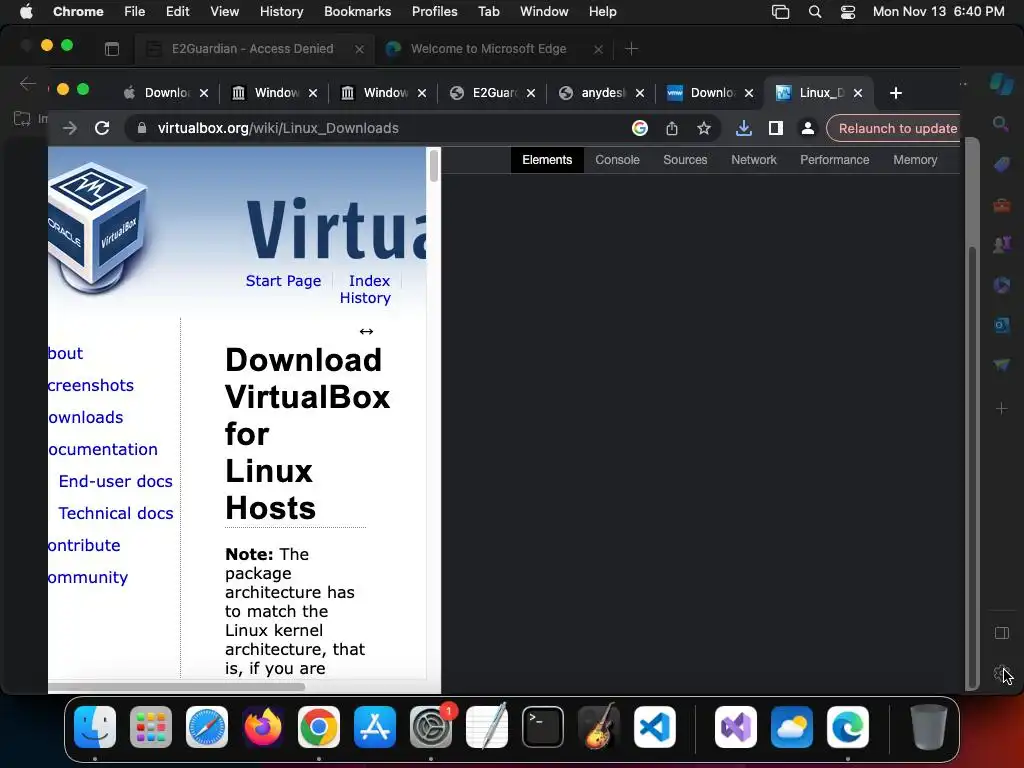Open Launchpad from the Dock
Screen dimensions: 1024x768
[x=151, y=727]
